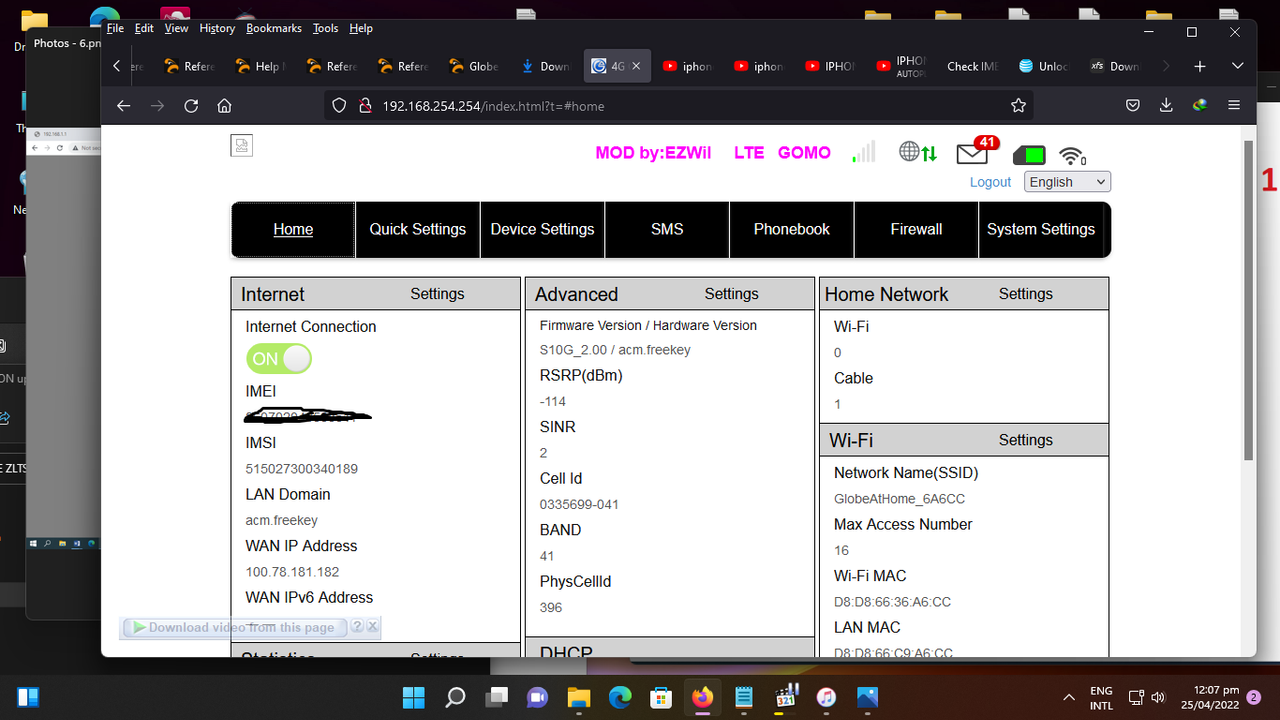Click the Wi-Fi clients counter icon

point(1072,154)
